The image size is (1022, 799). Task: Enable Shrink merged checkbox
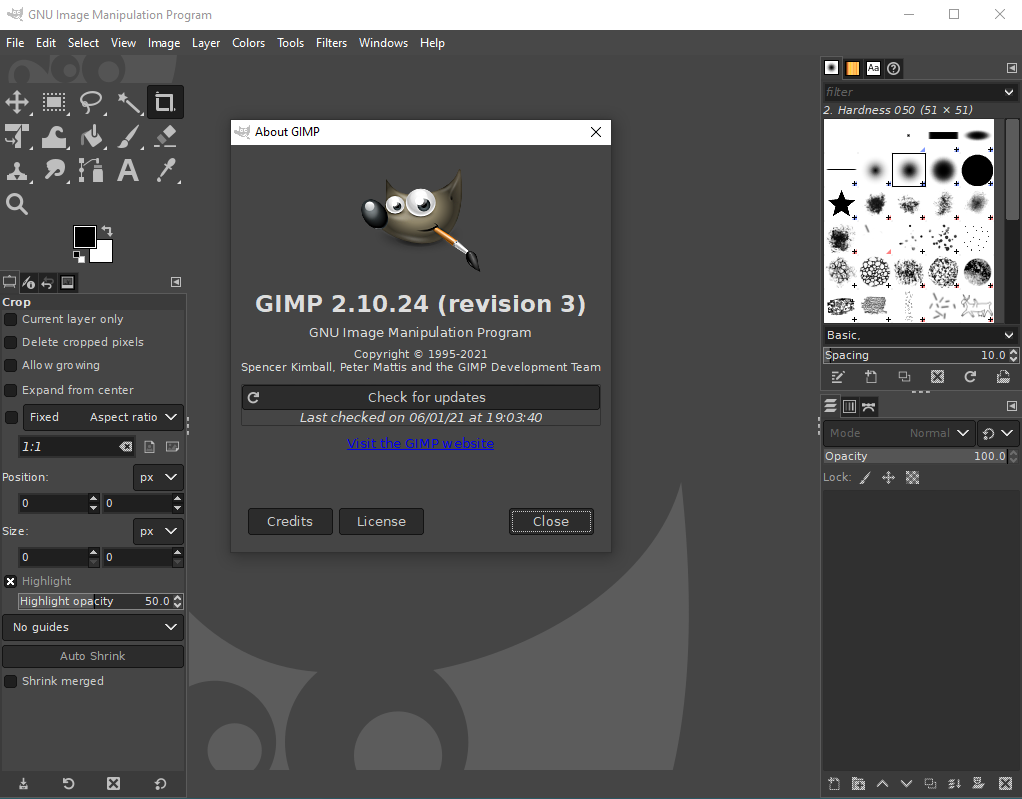10,681
